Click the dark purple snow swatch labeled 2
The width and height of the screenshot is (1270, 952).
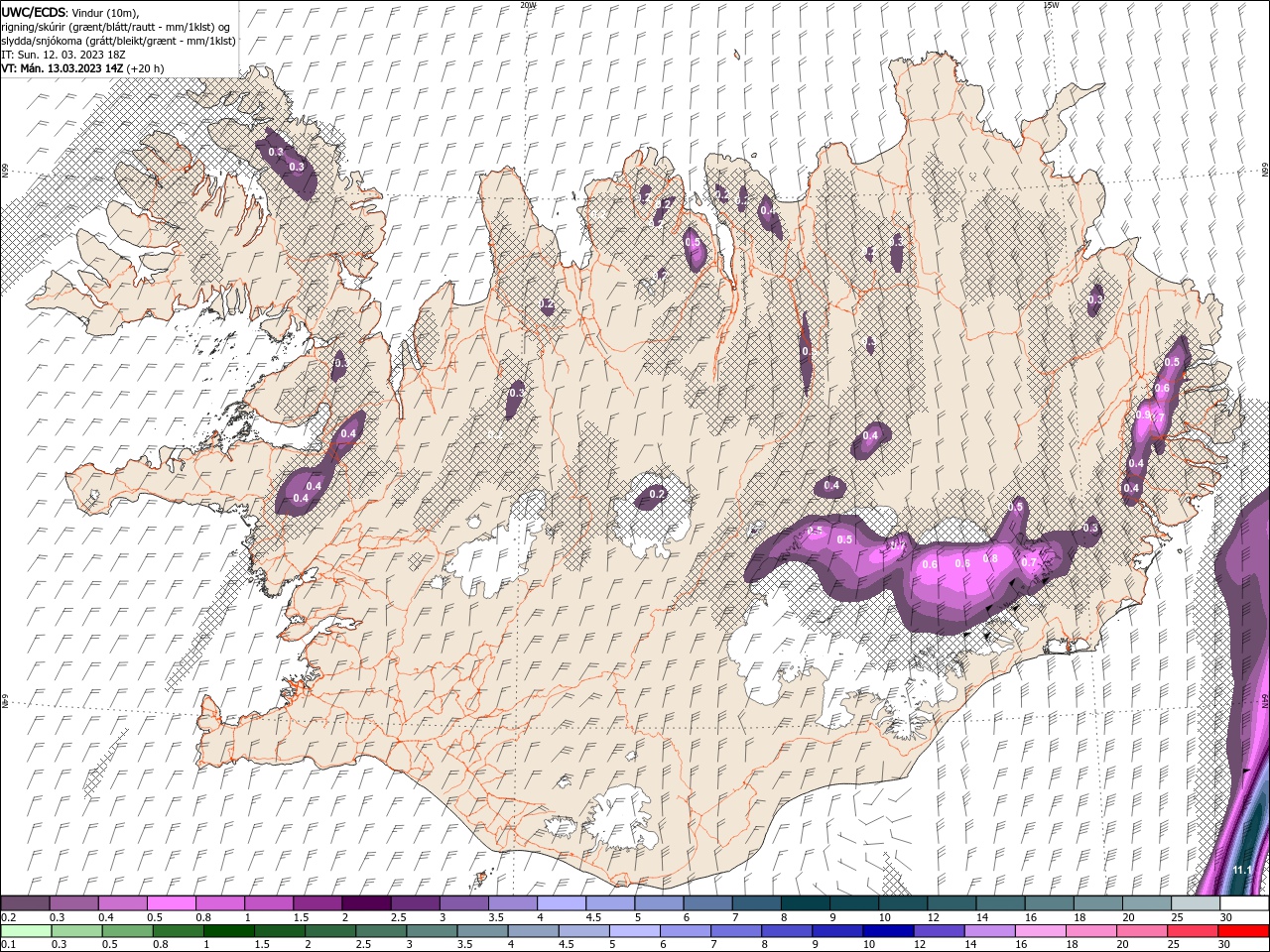click(x=365, y=903)
